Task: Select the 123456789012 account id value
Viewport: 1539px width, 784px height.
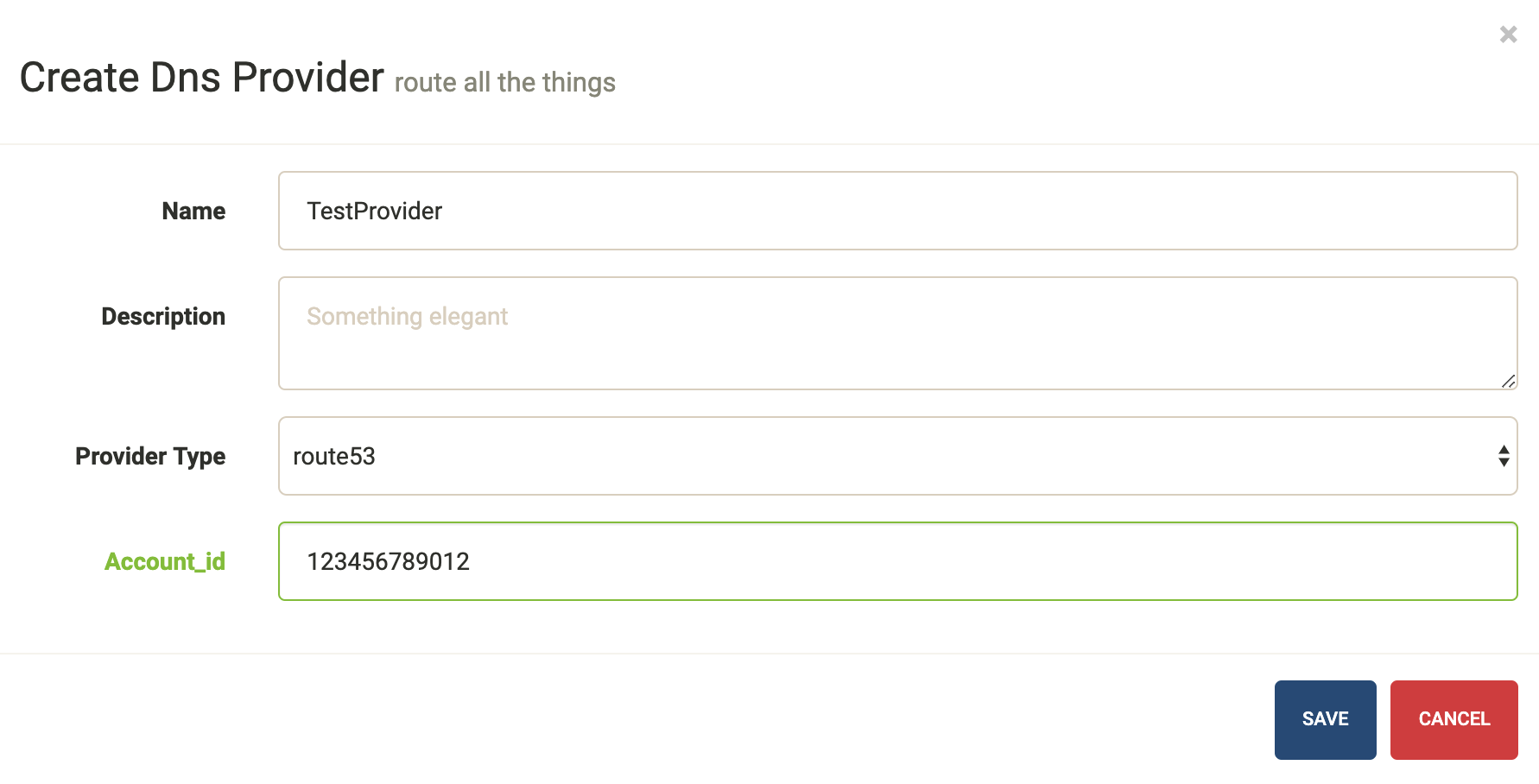Action: pos(389,561)
